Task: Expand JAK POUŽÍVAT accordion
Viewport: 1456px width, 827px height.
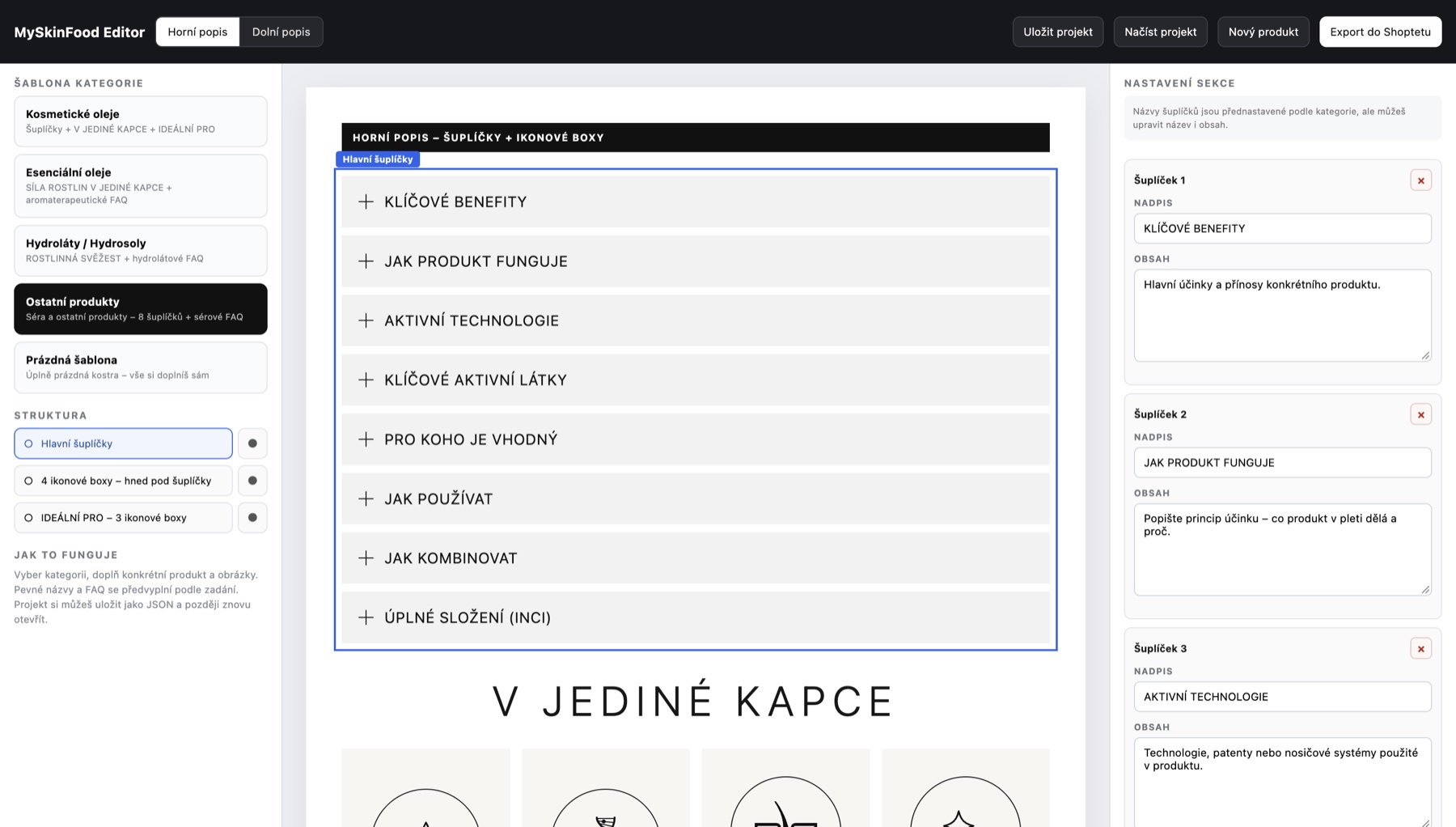Action: coord(696,498)
